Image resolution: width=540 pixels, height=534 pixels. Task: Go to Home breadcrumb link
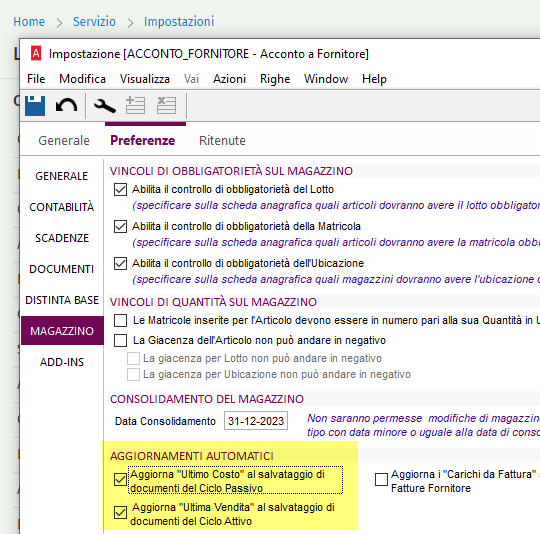tap(29, 22)
